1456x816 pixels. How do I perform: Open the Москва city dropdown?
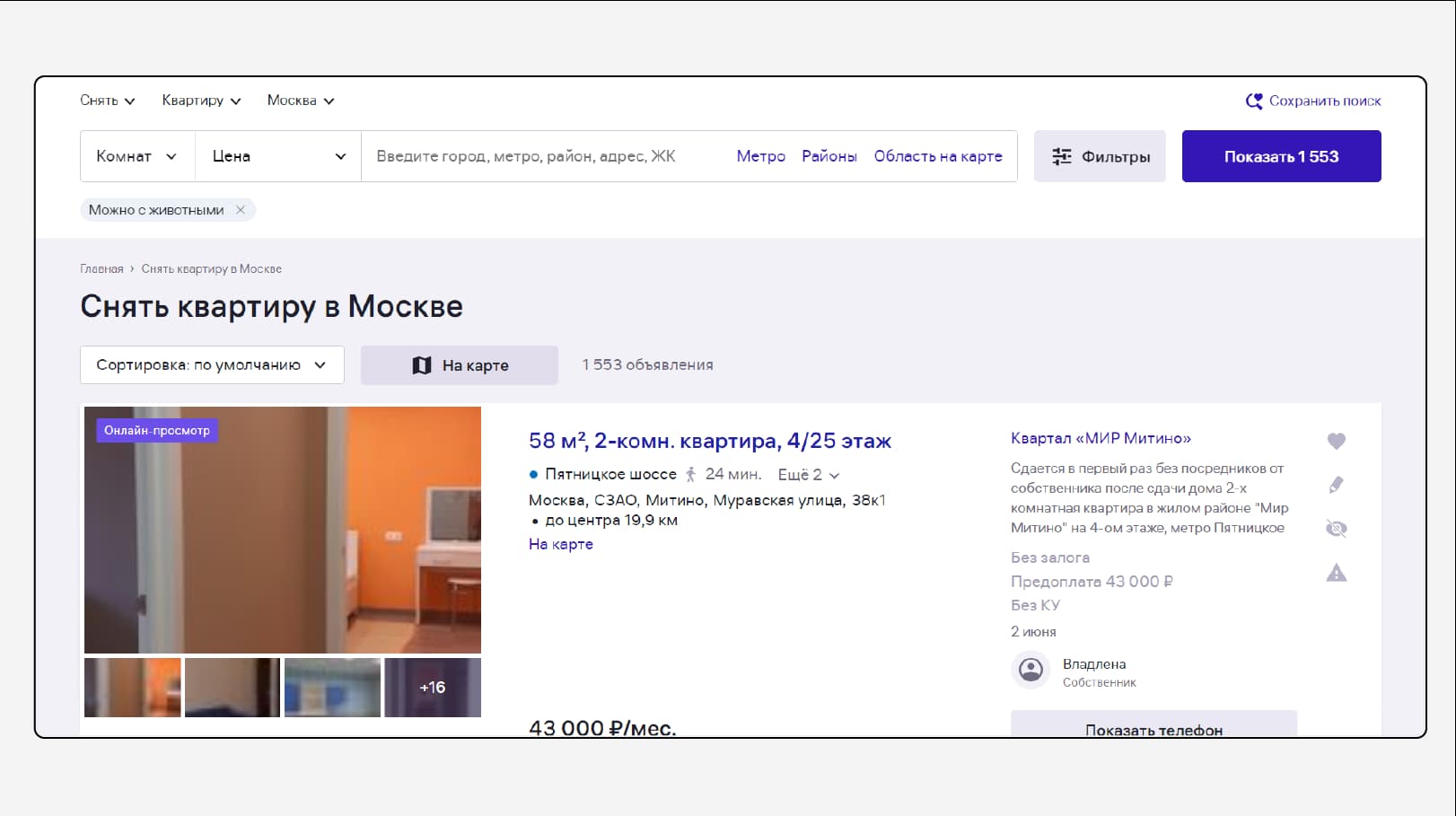click(x=301, y=101)
